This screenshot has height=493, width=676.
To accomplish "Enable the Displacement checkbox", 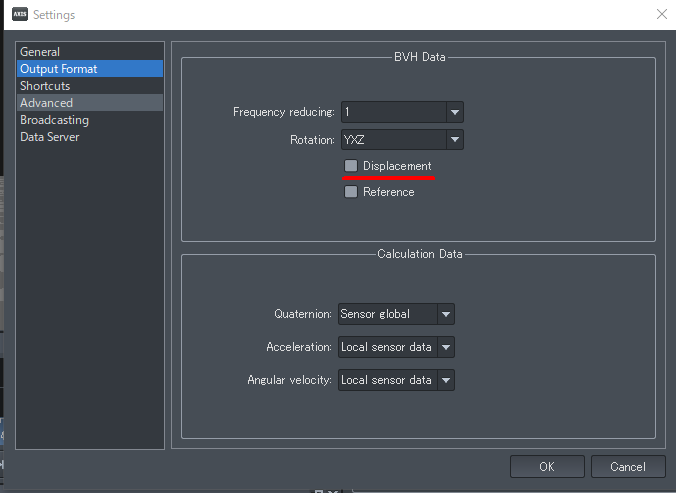I will coord(351,166).
